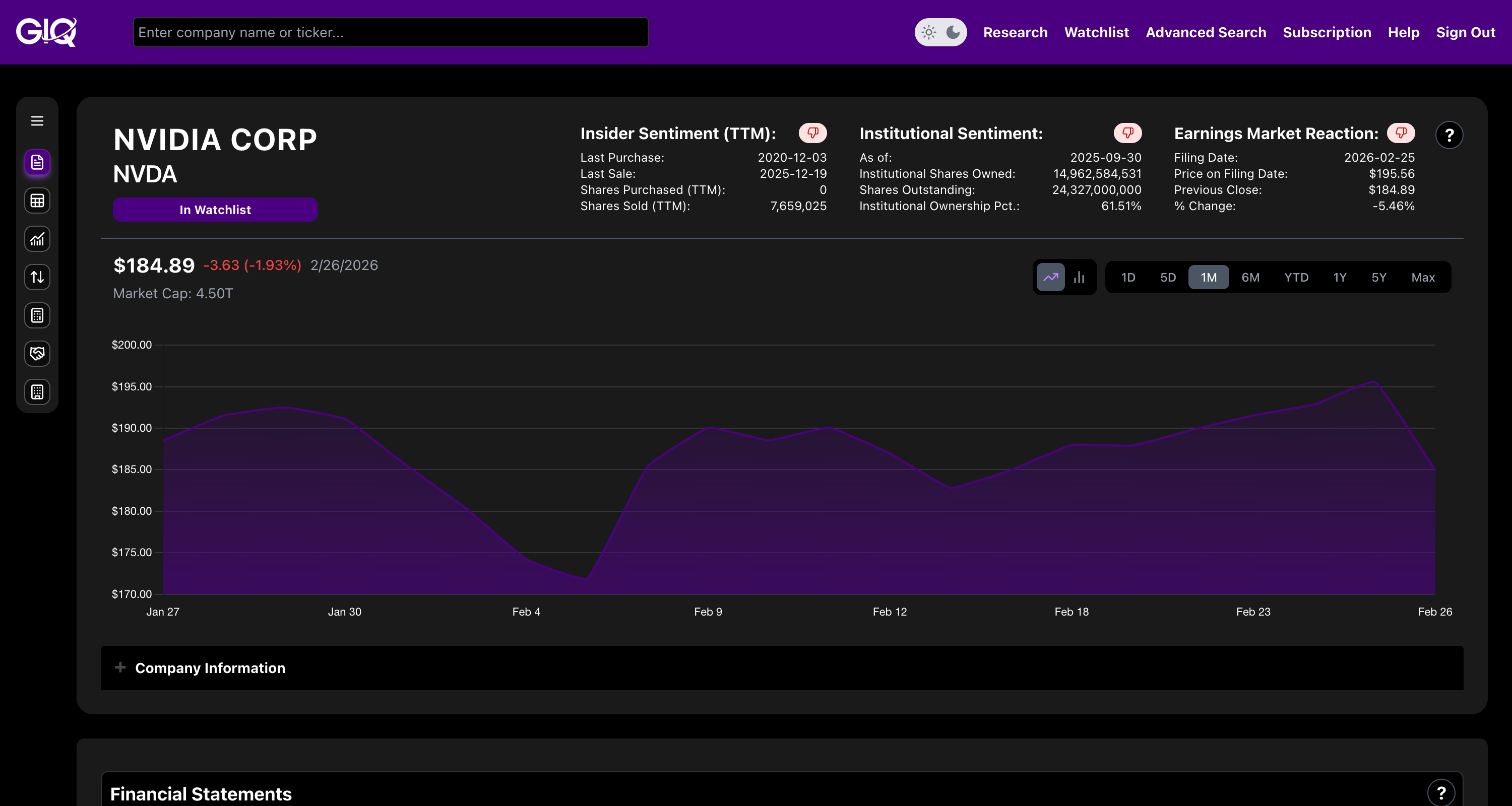Go to Advanced Search
Image resolution: width=1512 pixels, height=806 pixels.
[x=1205, y=32]
